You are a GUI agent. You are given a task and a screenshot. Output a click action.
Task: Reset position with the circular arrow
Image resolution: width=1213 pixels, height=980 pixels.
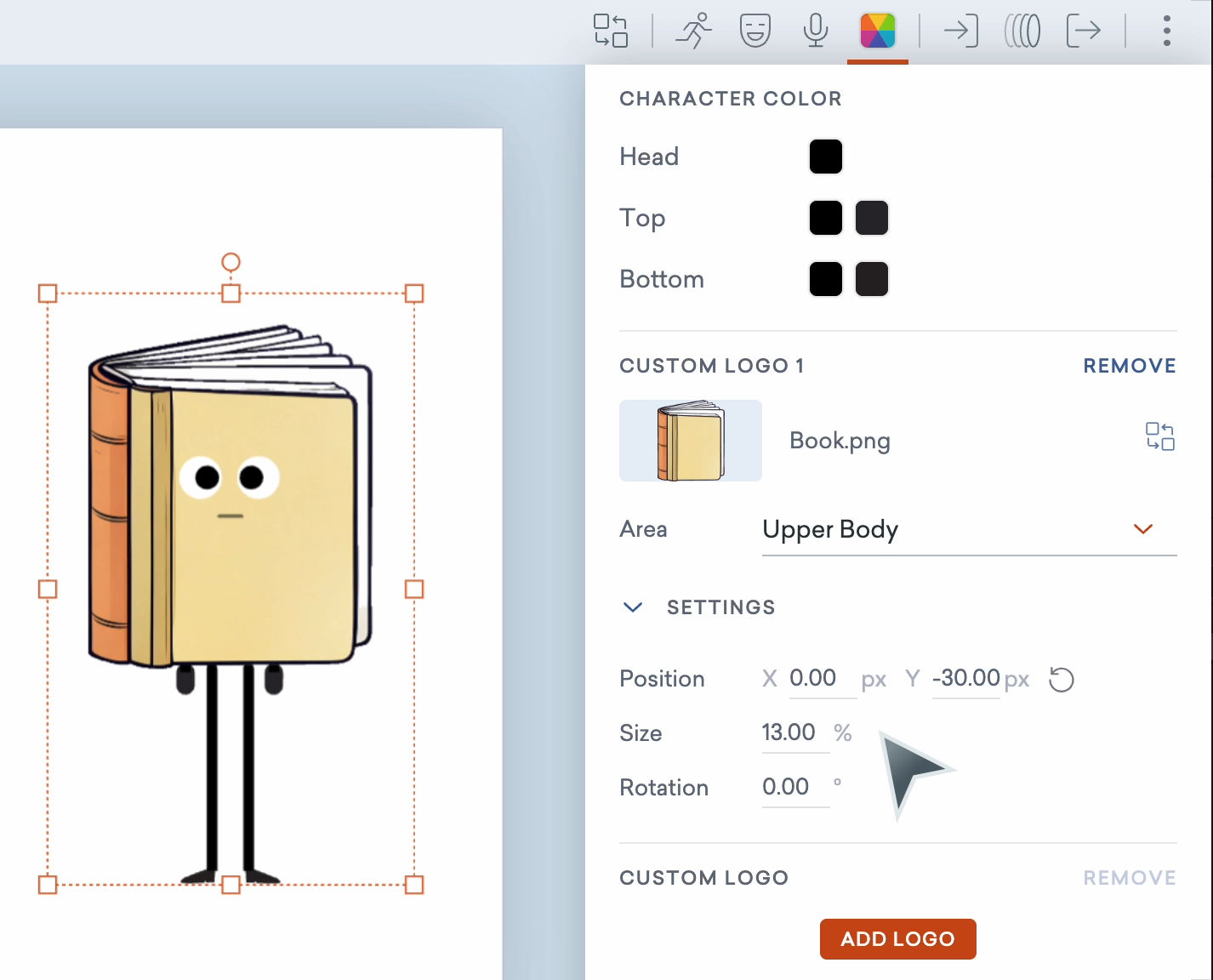pyautogui.click(x=1061, y=680)
